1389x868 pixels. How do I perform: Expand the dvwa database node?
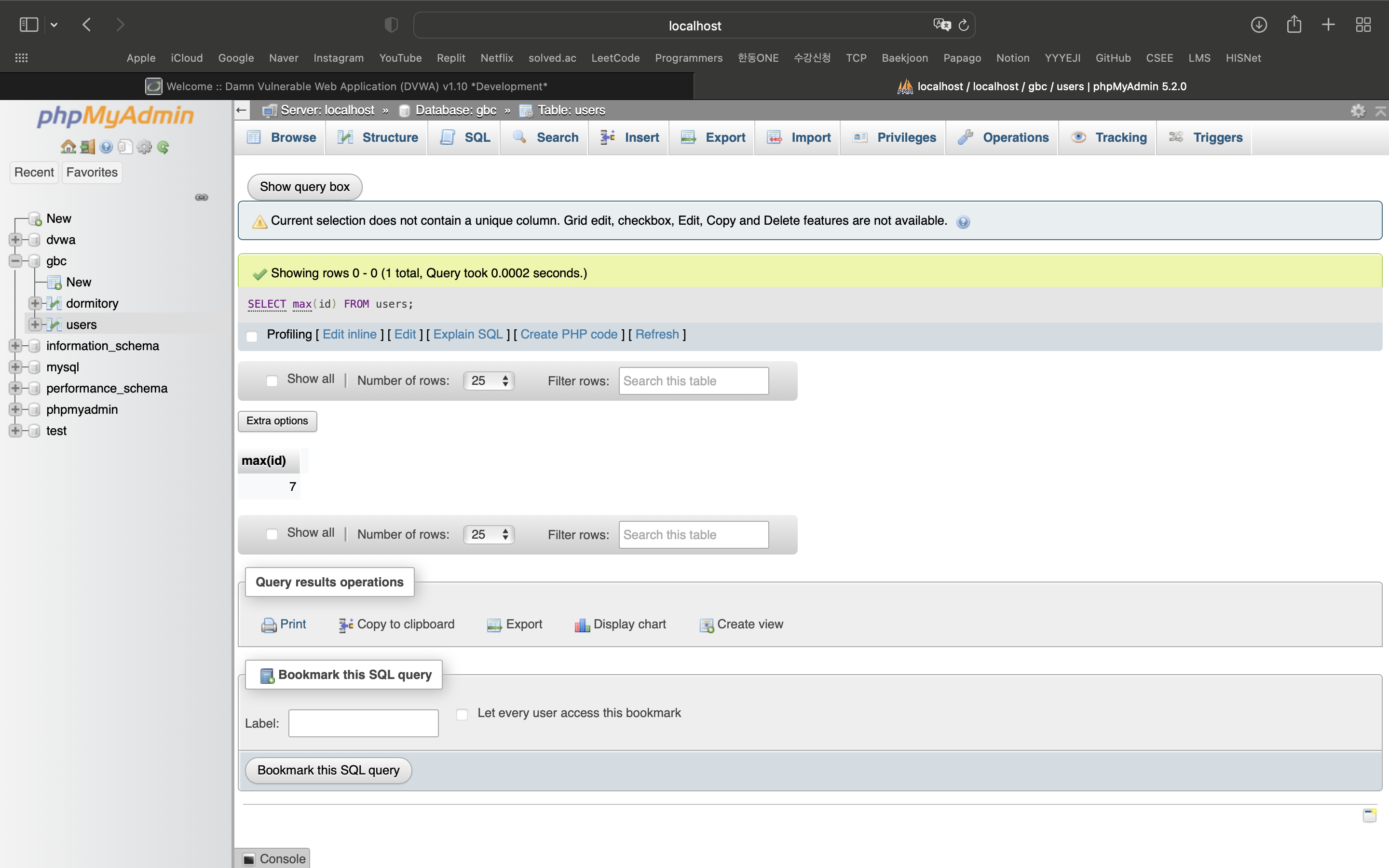click(15, 239)
